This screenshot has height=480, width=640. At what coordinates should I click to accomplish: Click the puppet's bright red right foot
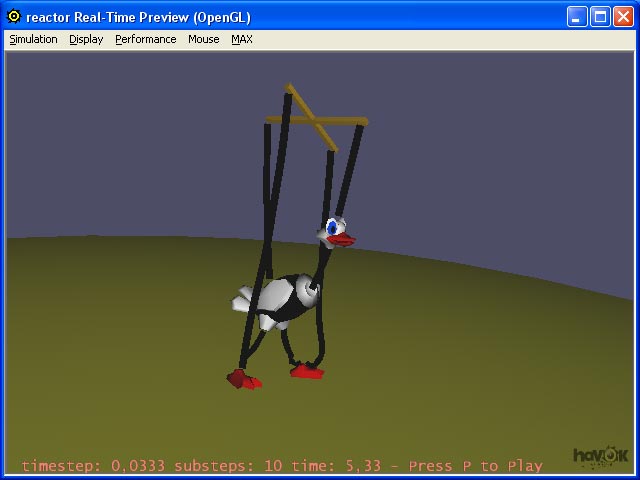(307, 372)
